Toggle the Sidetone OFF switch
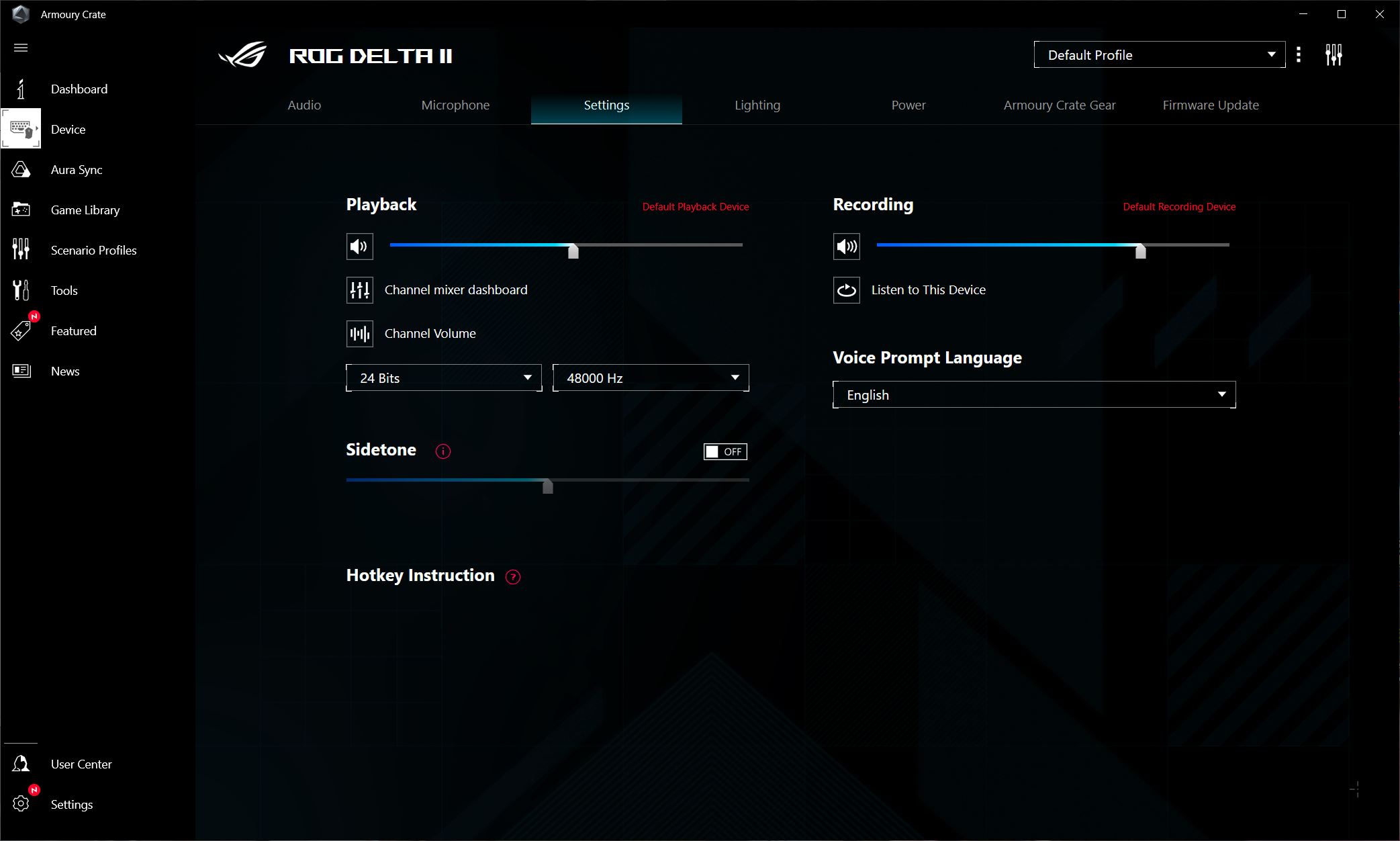The height and width of the screenshot is (841, 1400). coord(725,451)
